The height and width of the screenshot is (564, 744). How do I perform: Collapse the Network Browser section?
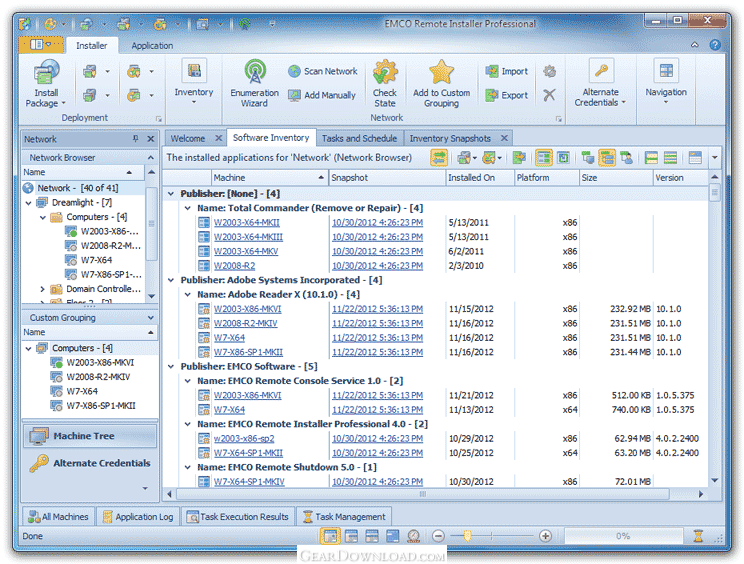(151, 157)
